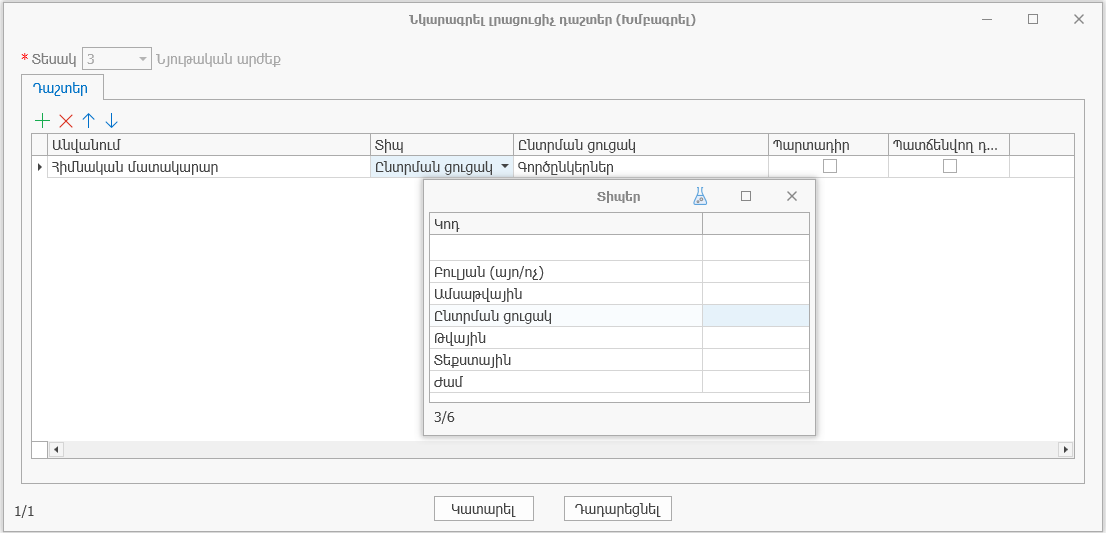The width and height of the screenshot is (1106, 533).
Task: Select the Գործընկերներ cell
Action: [640, 167]
